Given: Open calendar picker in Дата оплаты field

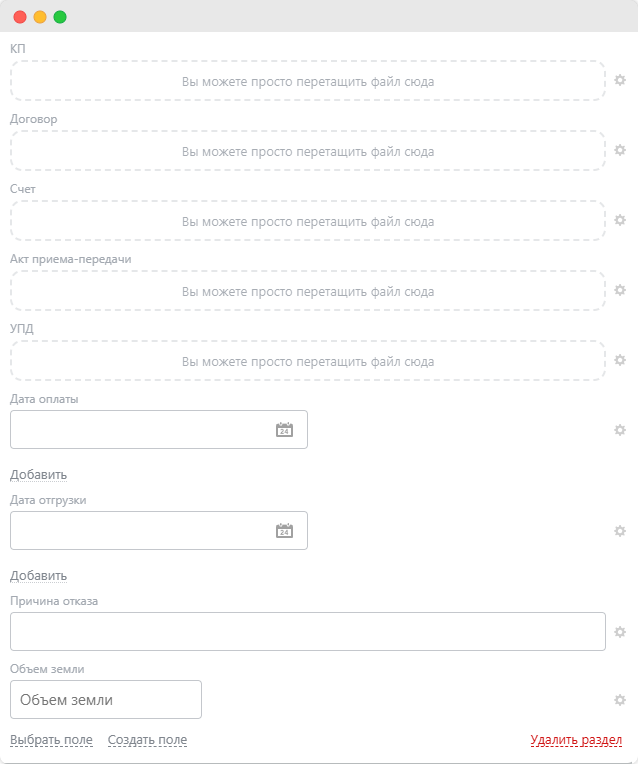Looking at the screenshot, I should [x=285, y=430].
